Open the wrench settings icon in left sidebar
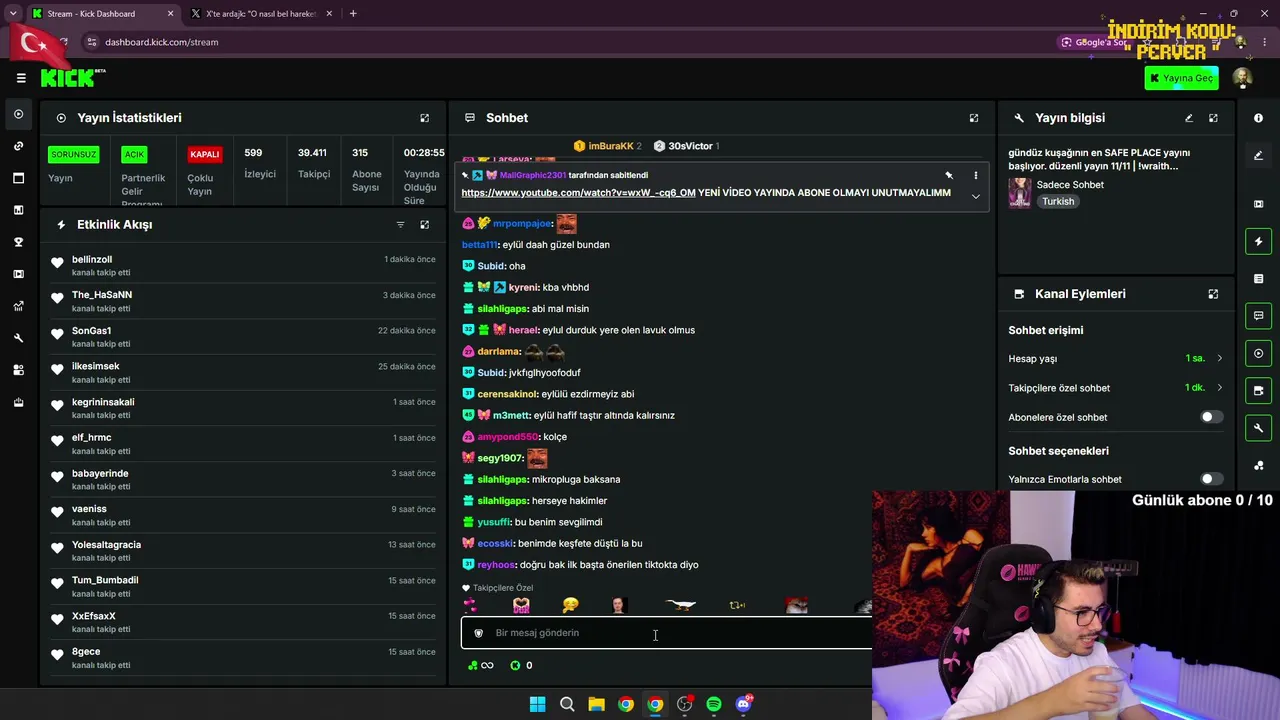 tap(18, 338)
